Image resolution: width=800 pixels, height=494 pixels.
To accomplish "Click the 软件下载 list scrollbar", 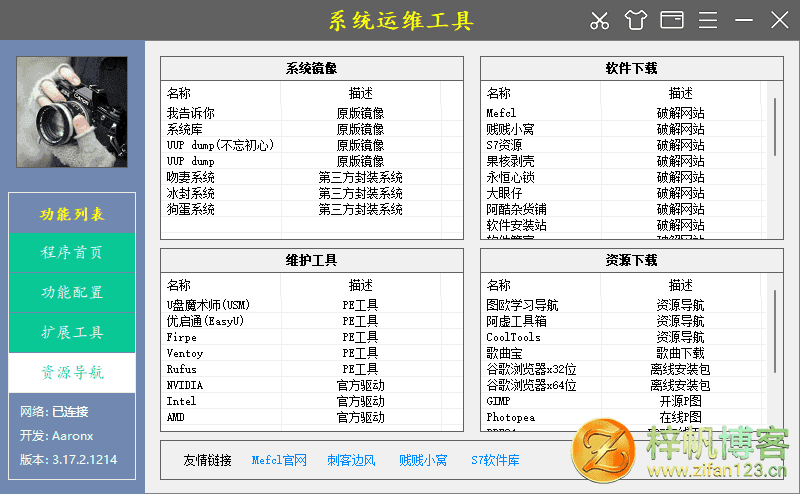I will tap(775, 127).
